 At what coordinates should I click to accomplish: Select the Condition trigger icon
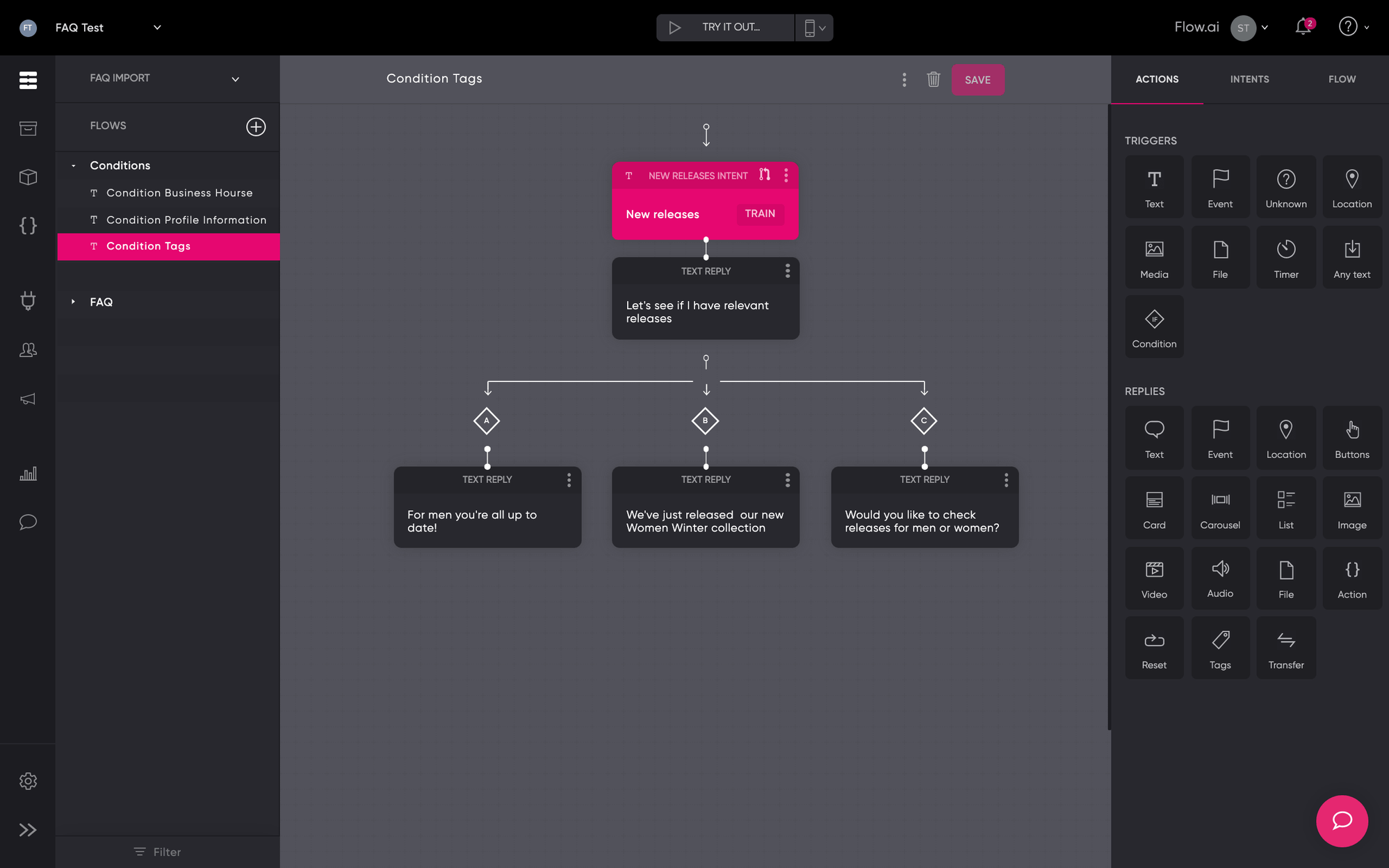click(x=1154, y=327)
